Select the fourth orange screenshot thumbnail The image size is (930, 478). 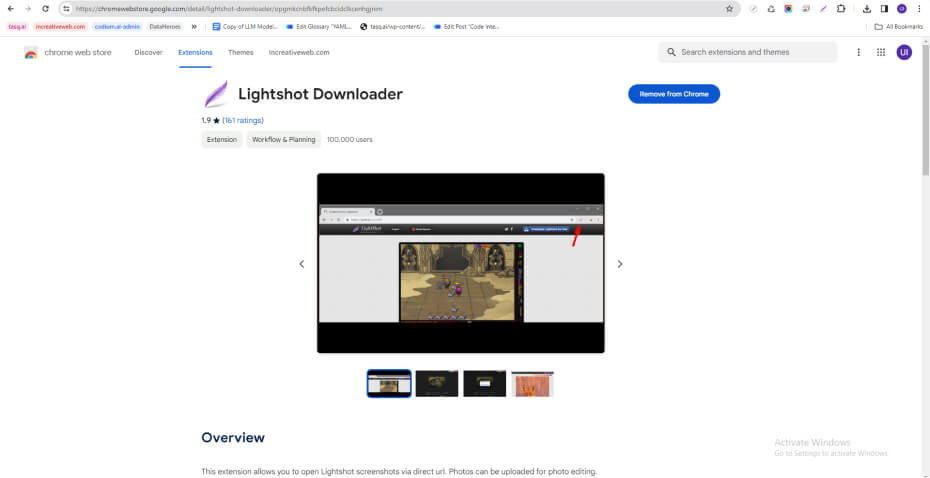click(x=533, y=383)
